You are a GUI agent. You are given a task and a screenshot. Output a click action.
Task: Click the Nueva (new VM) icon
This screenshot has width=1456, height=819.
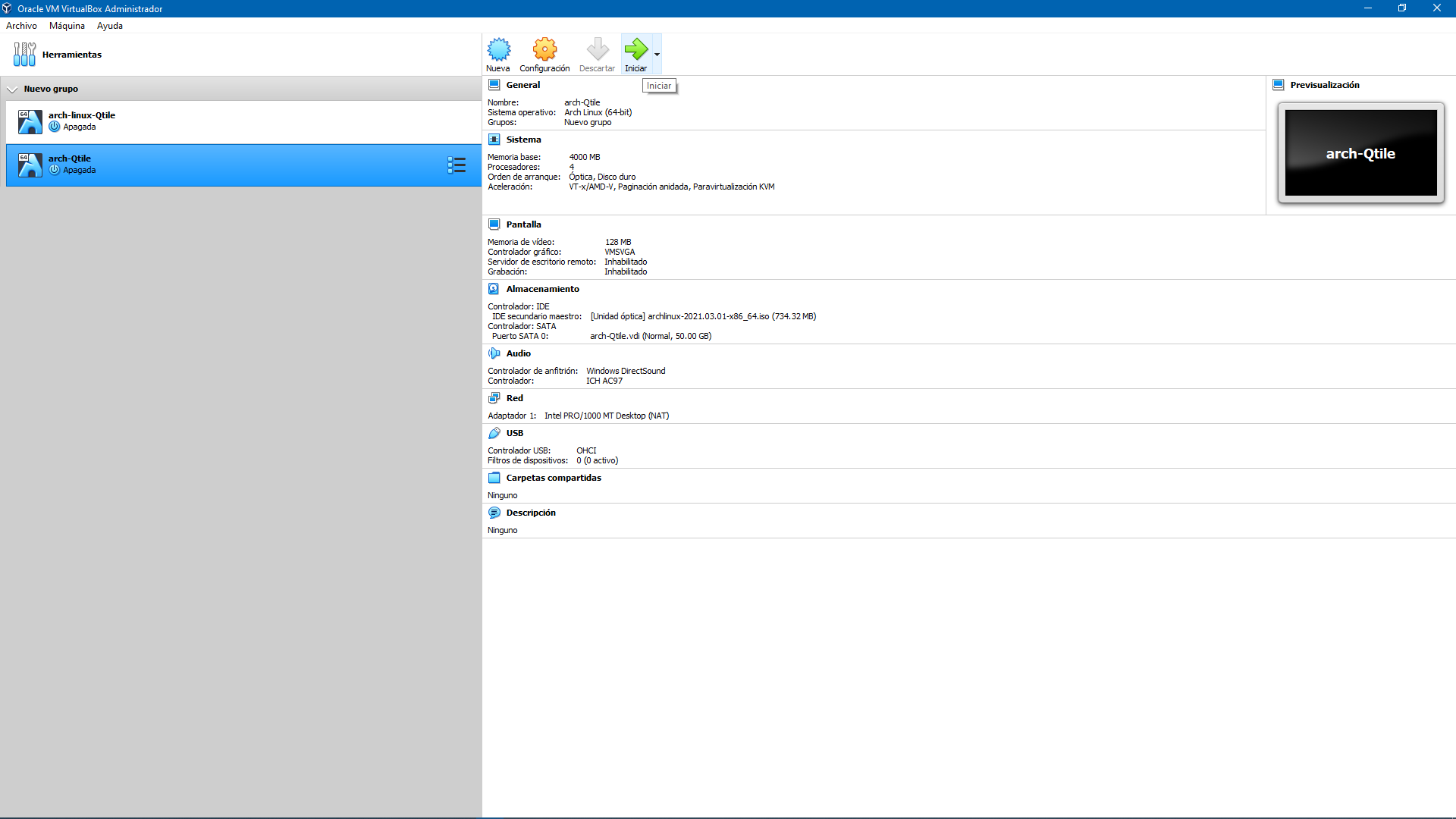(498, 50)
